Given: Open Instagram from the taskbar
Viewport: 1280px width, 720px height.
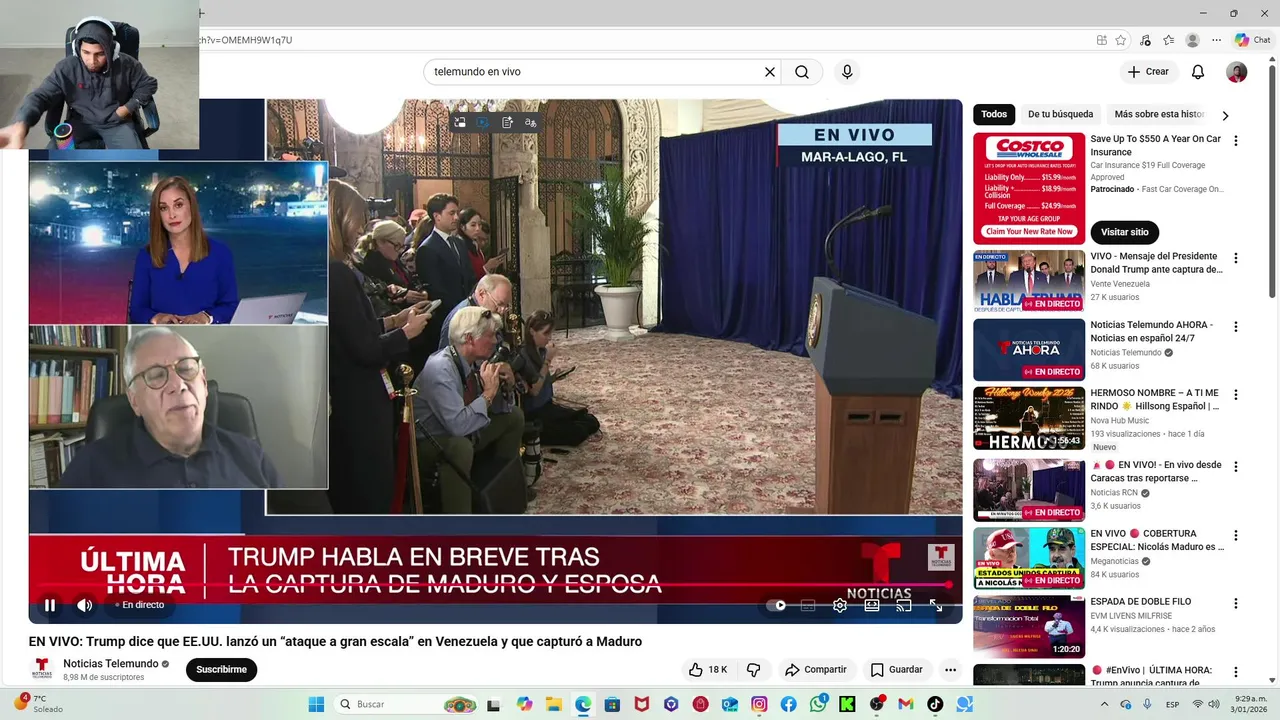Looking at the screenshot, I should [759, 704].
